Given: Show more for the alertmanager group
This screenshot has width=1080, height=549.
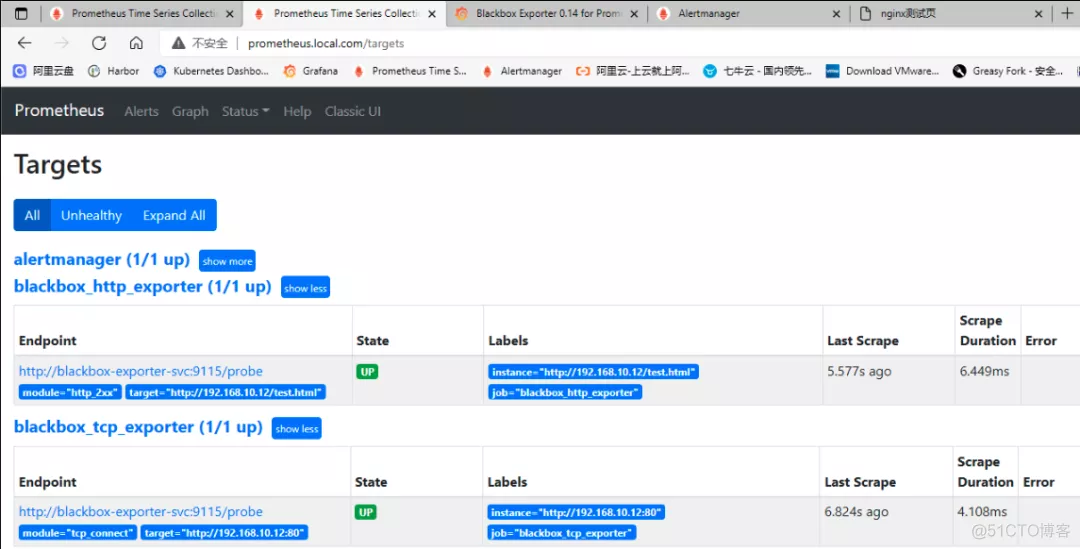Looking at the screenshot, I should pos(227,261).
